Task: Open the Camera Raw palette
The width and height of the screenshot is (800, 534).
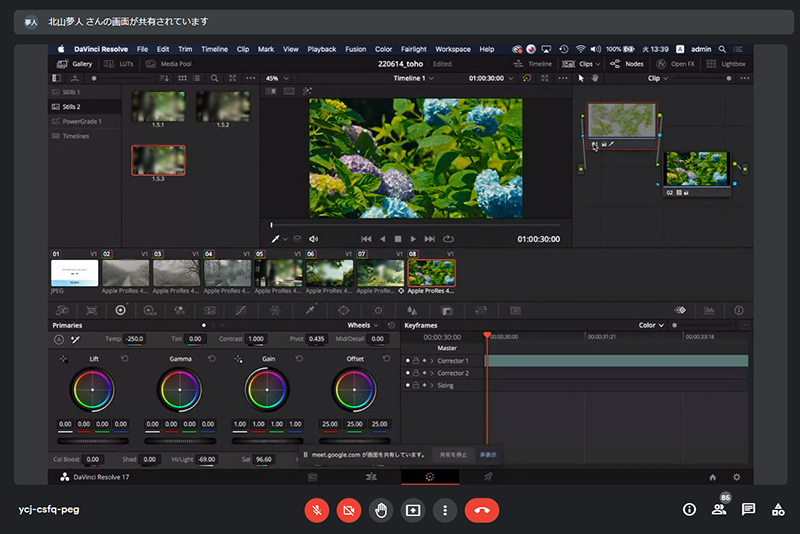Action: coord(62,310)
